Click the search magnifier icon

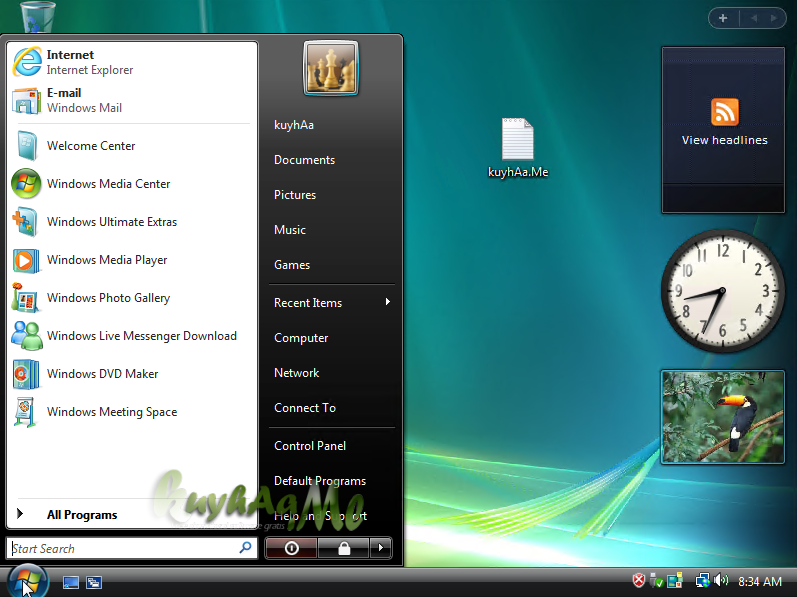click(246, 548)
